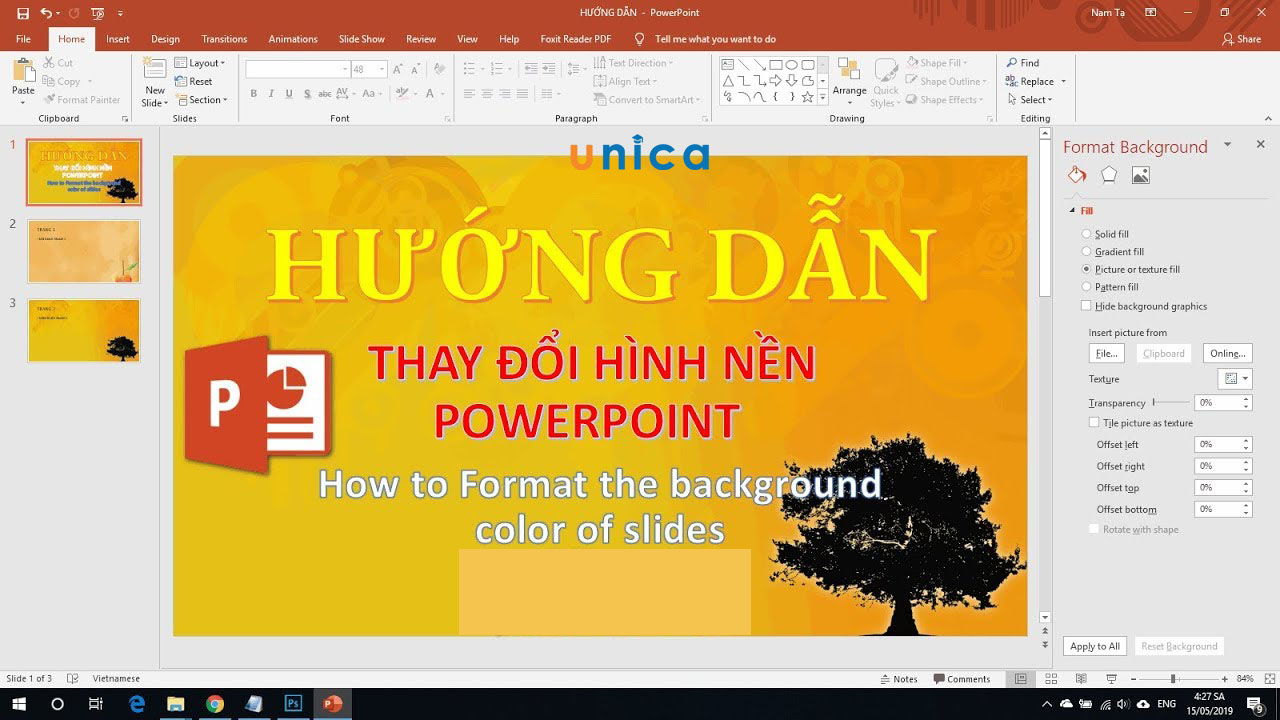Click the Fill paint bucket icon
Image resolution: width=1280 pixels, height=720 pixels.
[x=1077, y=175]
